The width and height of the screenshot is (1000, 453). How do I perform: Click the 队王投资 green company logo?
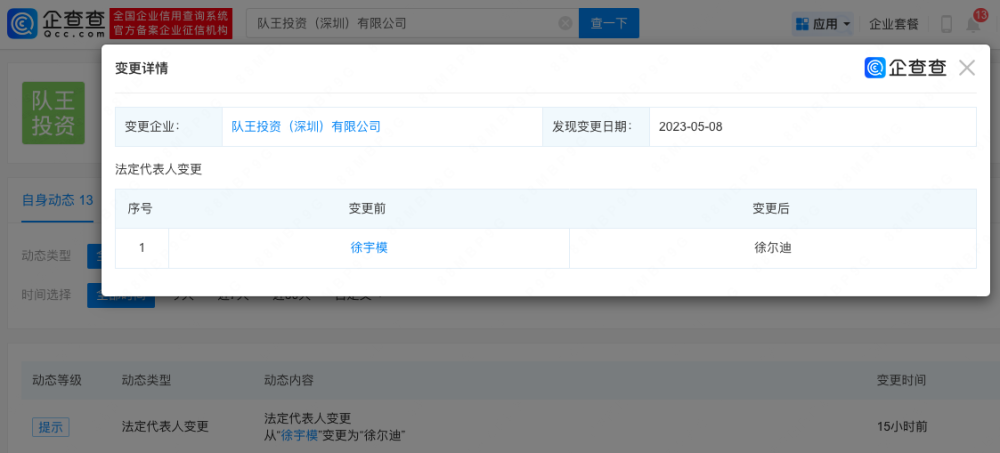click(54, 112)
